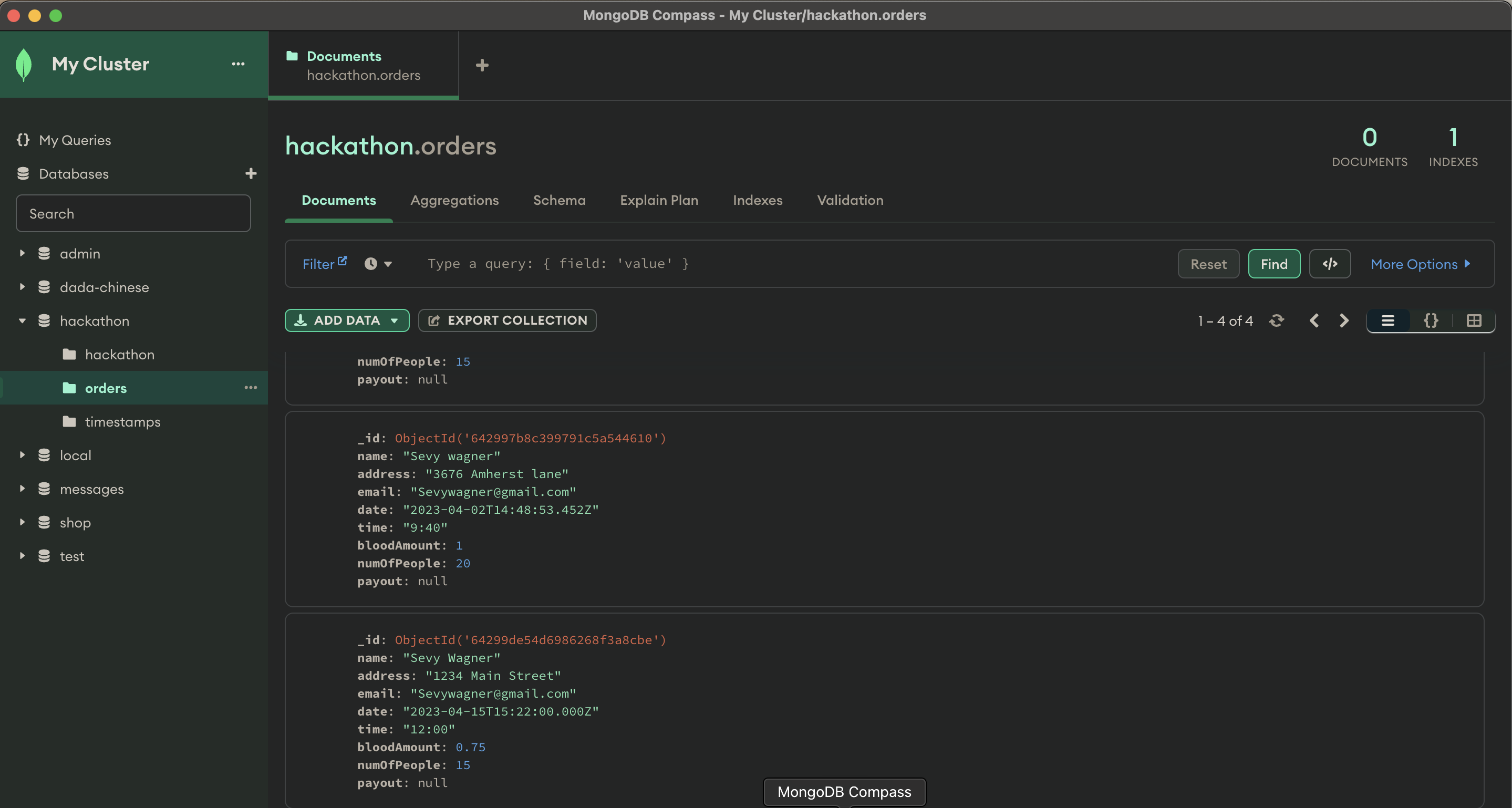Collapse the hackathon database tree
Viewport: 1512px width, 808px height.
tap(22, 321)
